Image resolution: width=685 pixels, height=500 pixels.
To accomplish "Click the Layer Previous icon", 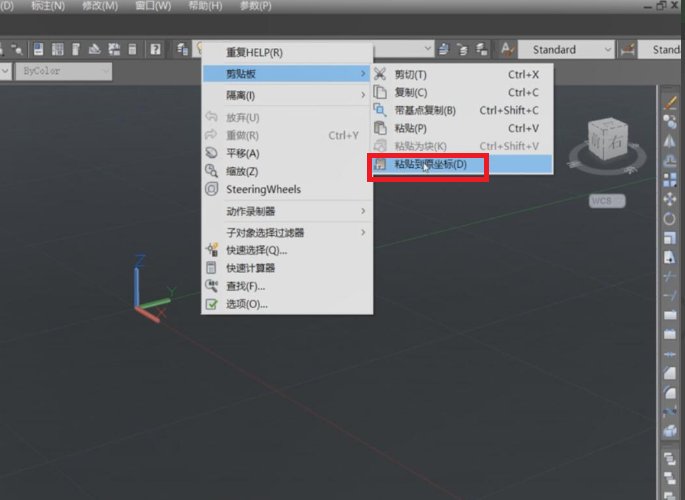I will pos(463,49).
